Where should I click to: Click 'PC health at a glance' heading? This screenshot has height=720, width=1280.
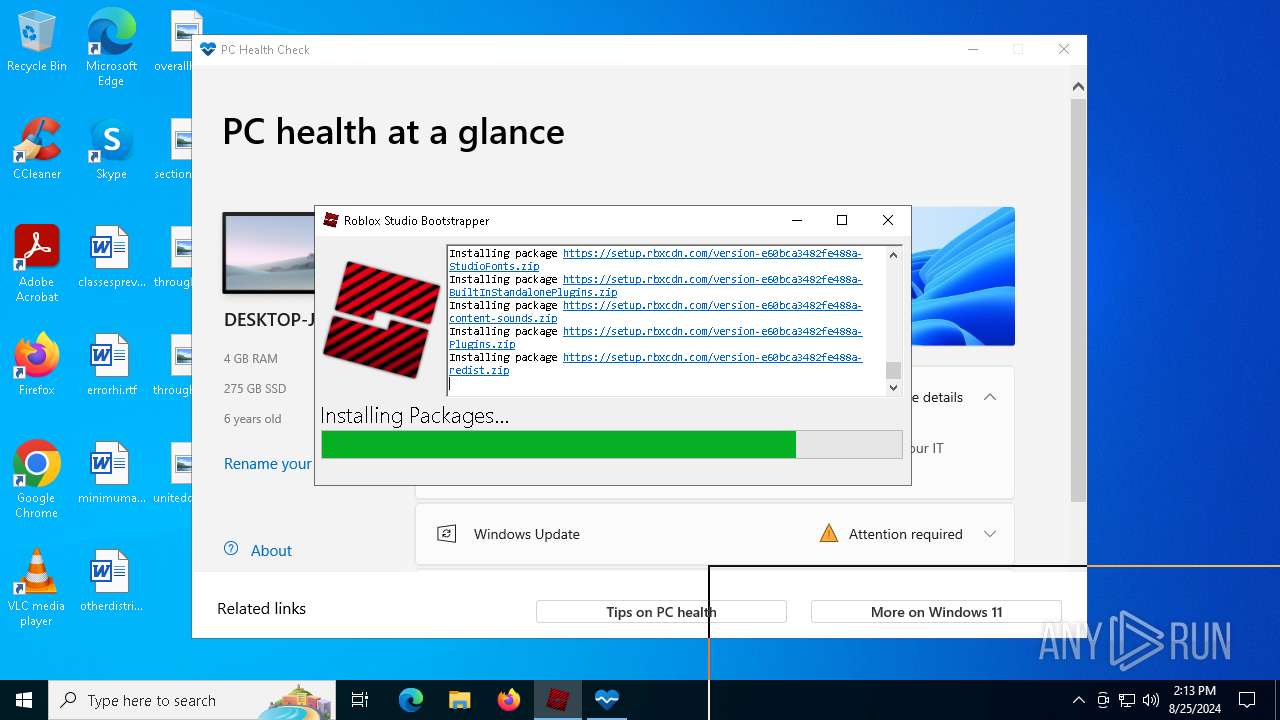point(393,131)
